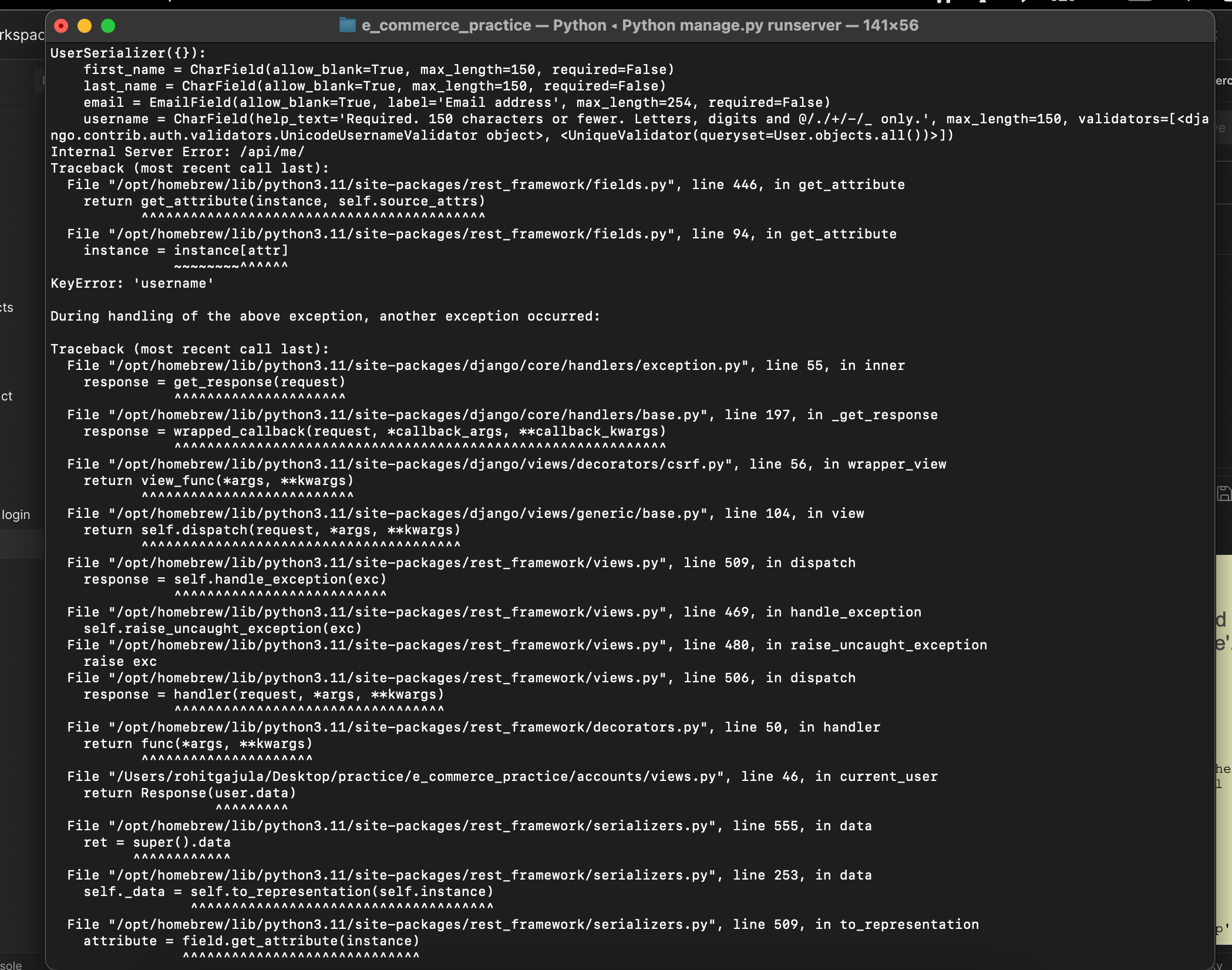Image resolution: width=1232 pixels, height=970 pixels.
Task: Click the 'During handling of the above exception' line
Action: 325,316
